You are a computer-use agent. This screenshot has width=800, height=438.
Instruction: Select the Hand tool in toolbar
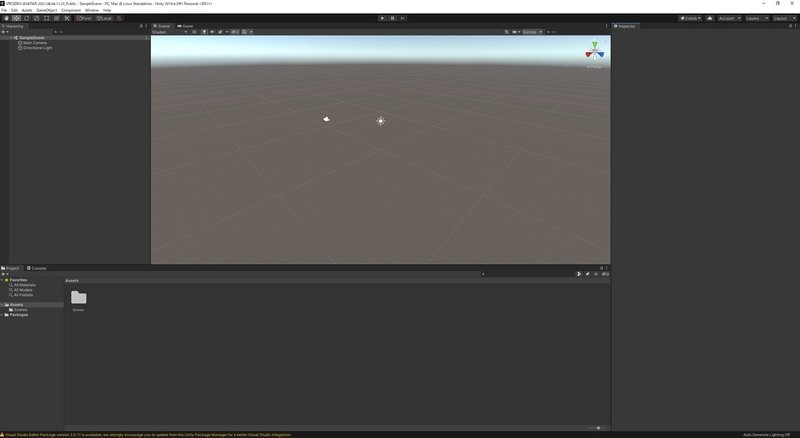(x=7, y=18)
